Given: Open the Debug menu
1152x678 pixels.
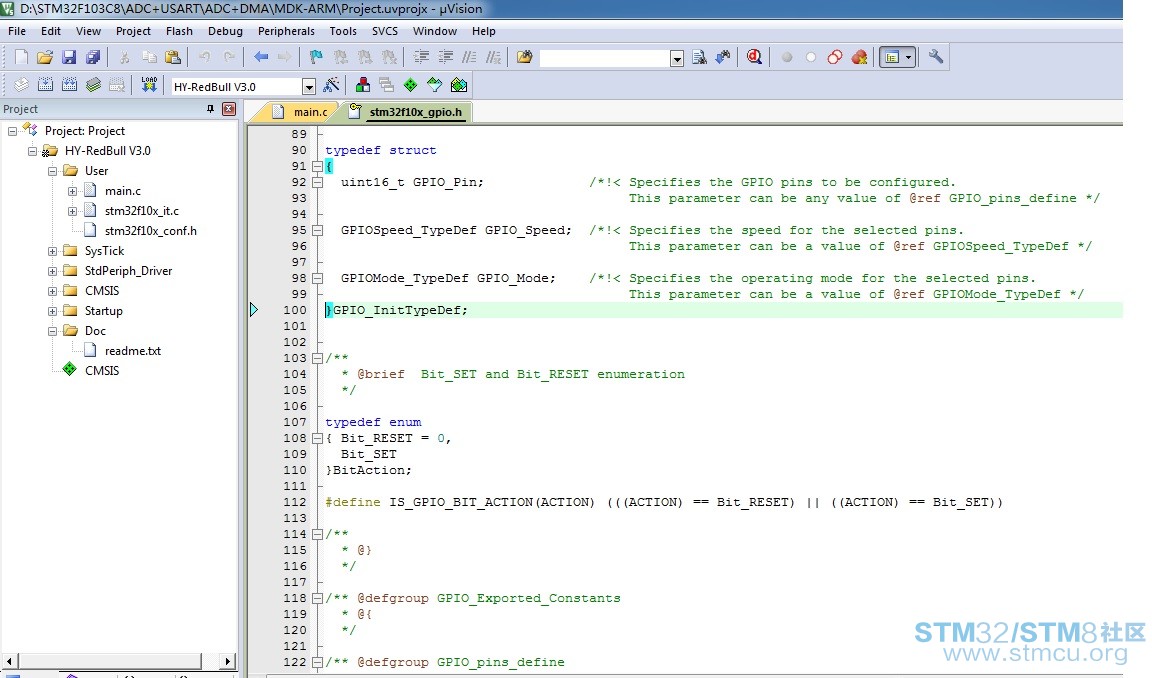Looking at the screenshot, I should [226, 31].
